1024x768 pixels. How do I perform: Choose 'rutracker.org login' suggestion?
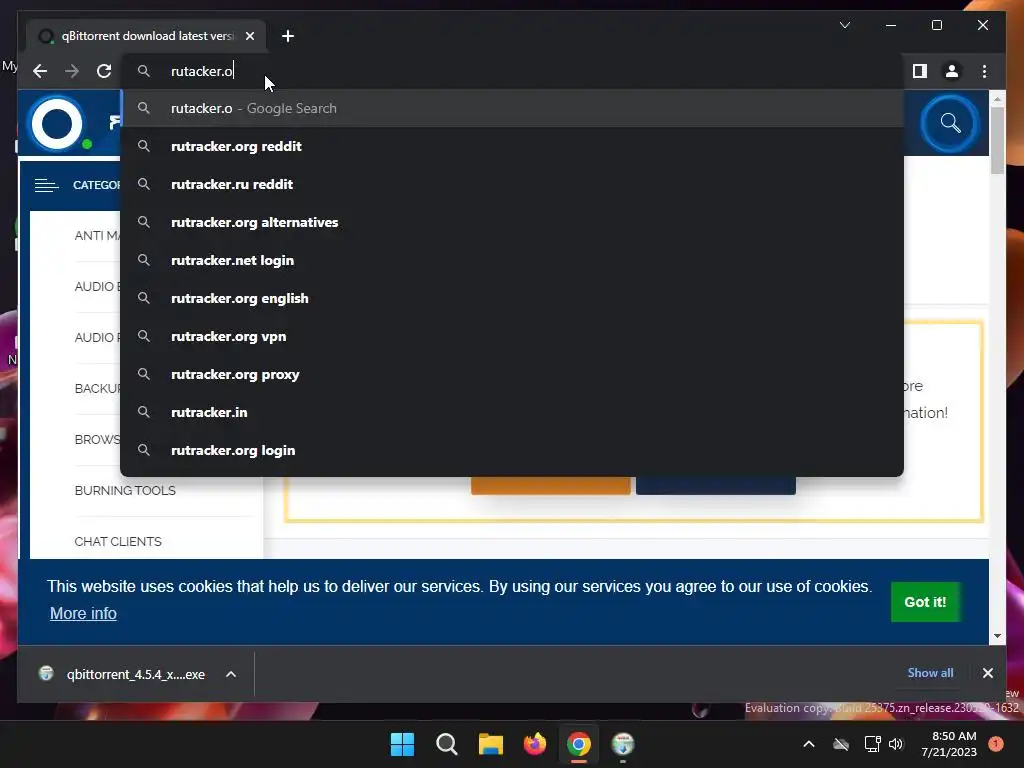512,450
